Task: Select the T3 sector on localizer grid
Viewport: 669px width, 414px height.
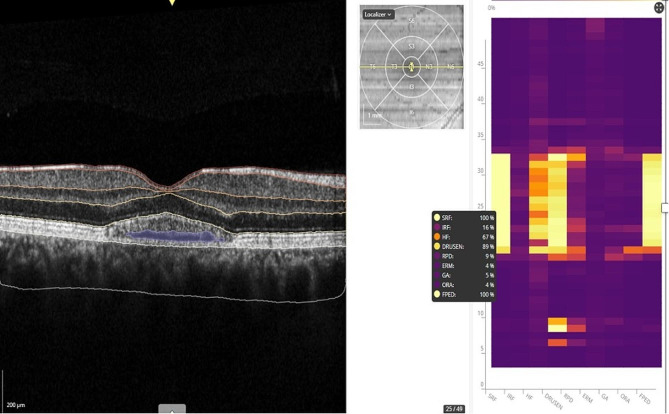Action: tap(394, 67)
